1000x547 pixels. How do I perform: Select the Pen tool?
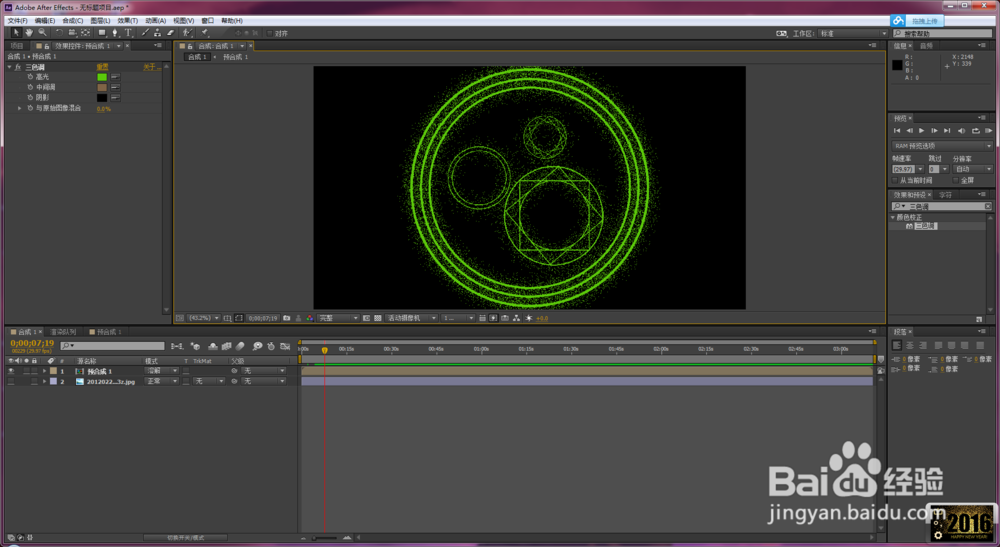coord(115,33)
